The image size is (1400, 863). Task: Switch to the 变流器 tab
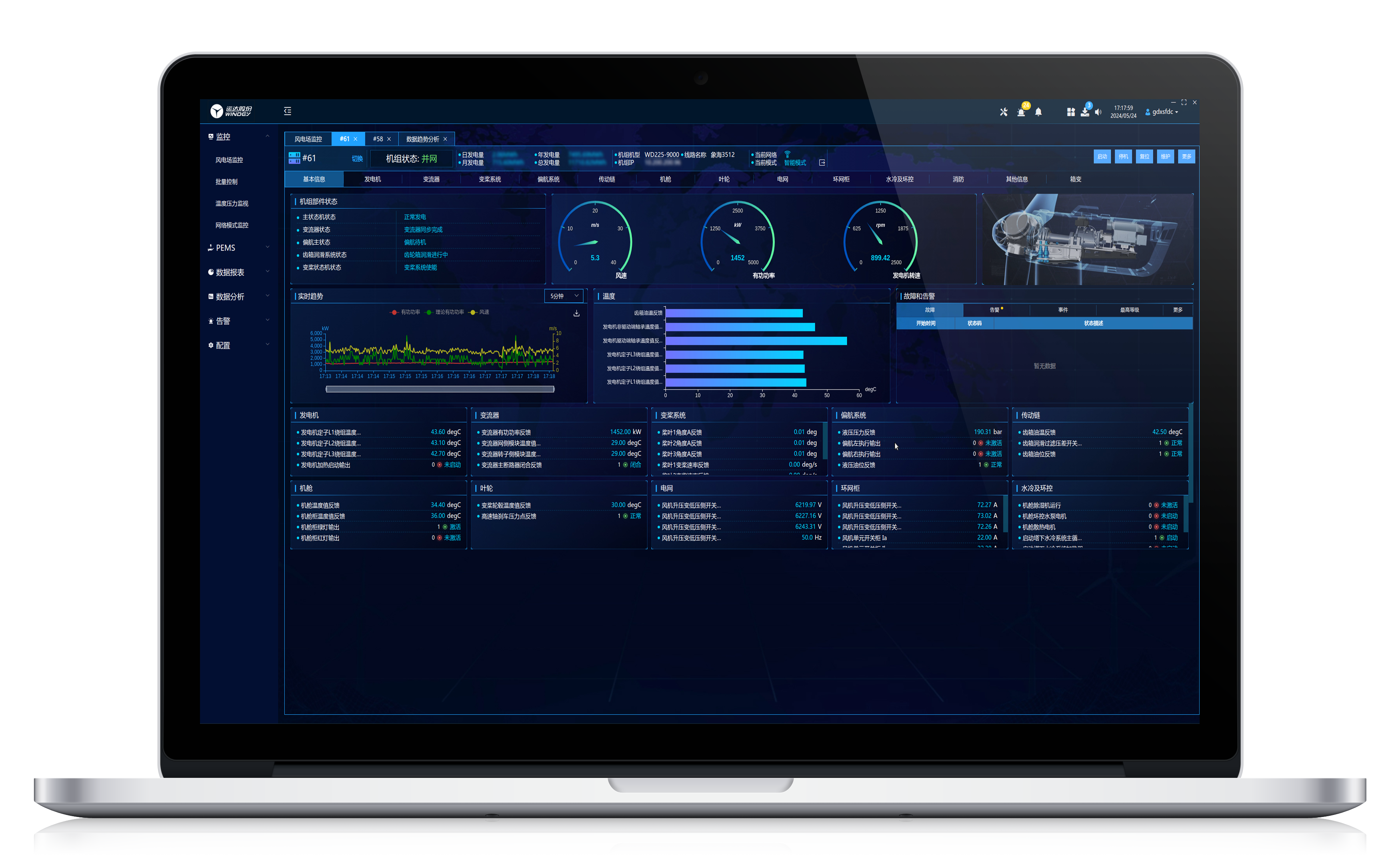point(431,179)
